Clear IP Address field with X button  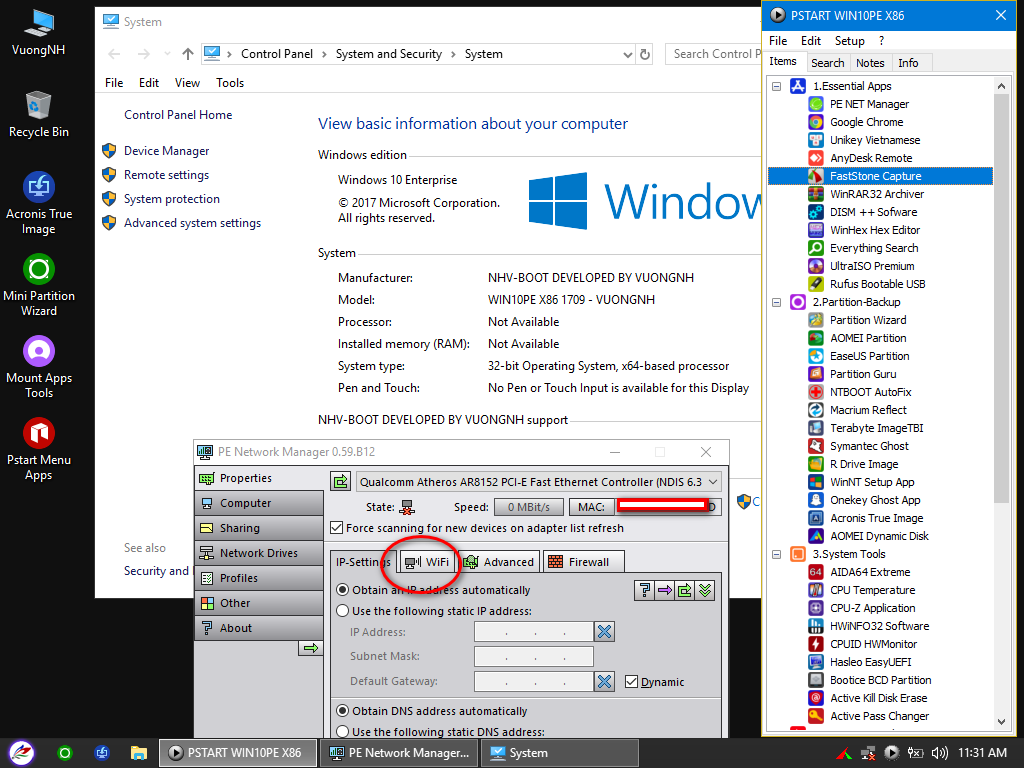click(605, 632)
